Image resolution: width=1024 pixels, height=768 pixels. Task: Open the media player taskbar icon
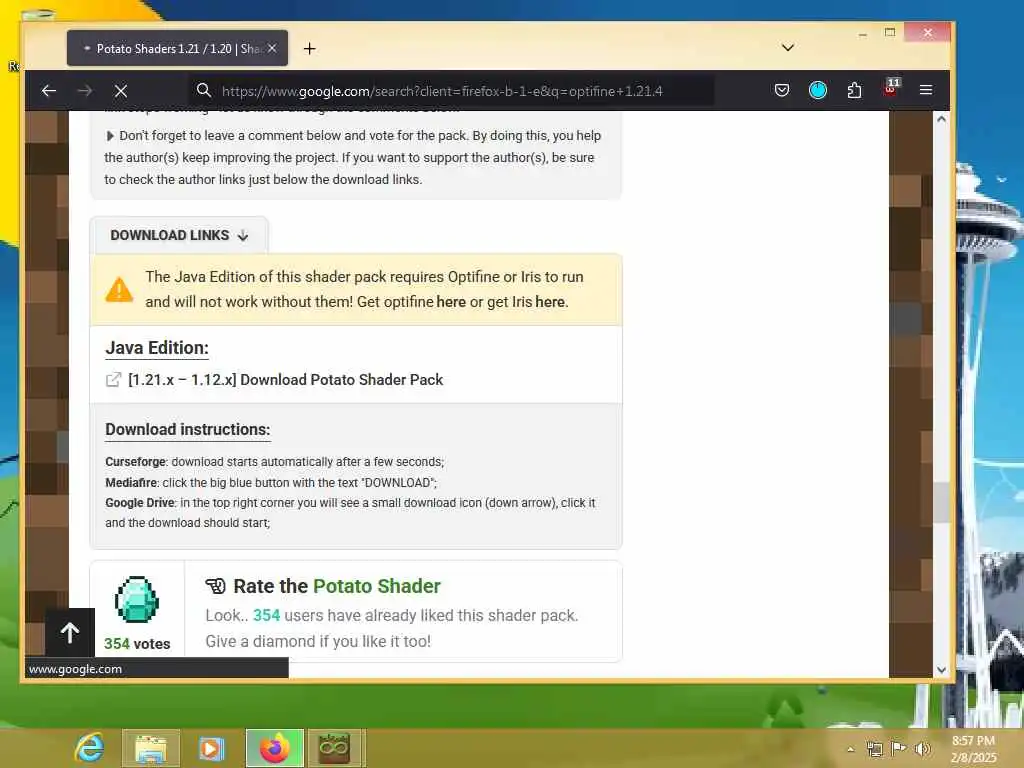211,748
